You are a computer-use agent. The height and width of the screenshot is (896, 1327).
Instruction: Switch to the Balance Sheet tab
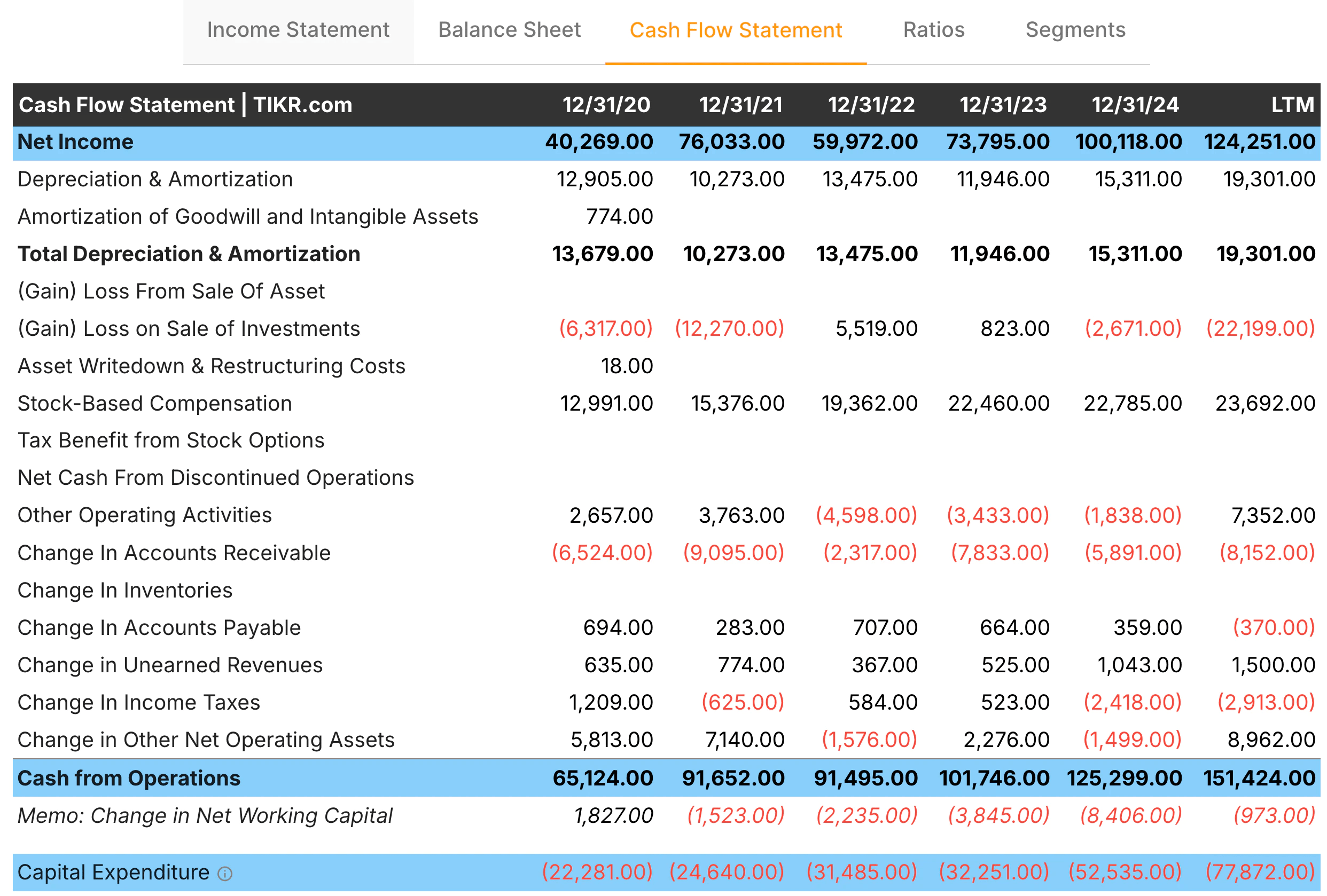point(508,30)
